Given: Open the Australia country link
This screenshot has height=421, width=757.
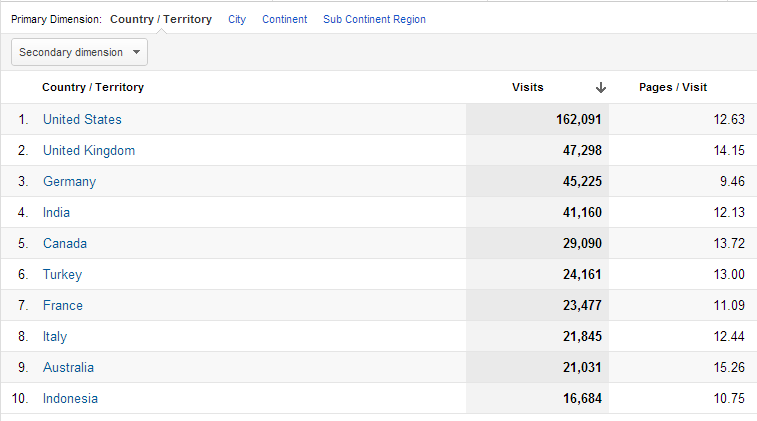Looking at the screenshot, I should 68,367.
